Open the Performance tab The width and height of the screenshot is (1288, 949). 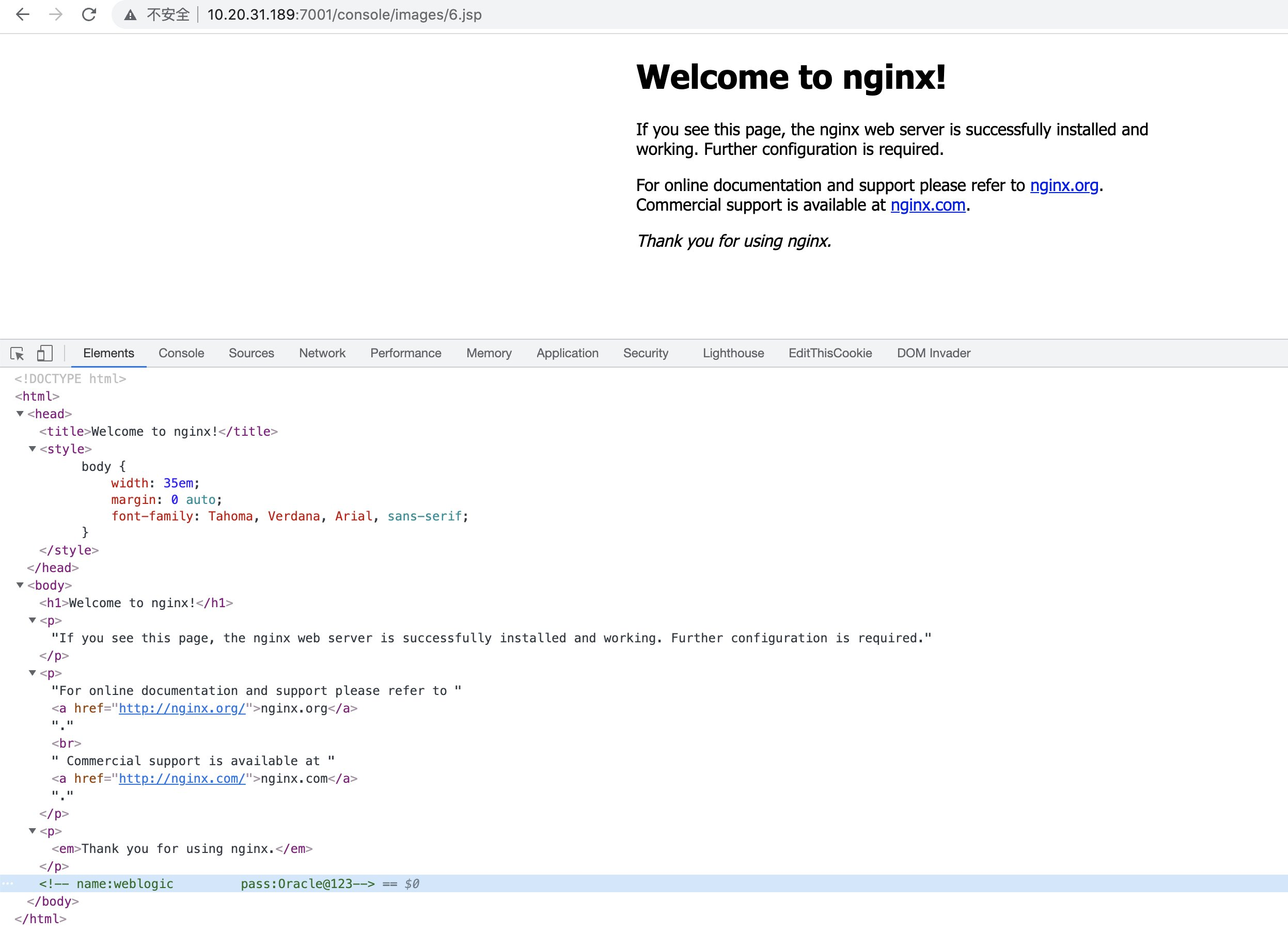coord(405,353)
